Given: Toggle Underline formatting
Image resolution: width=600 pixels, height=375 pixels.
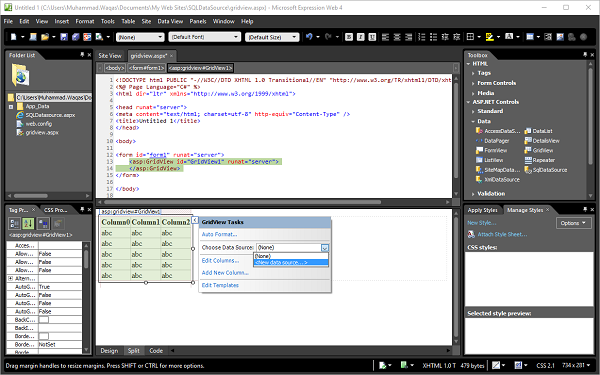Looking at the screenshot, I should click(372, 37).
